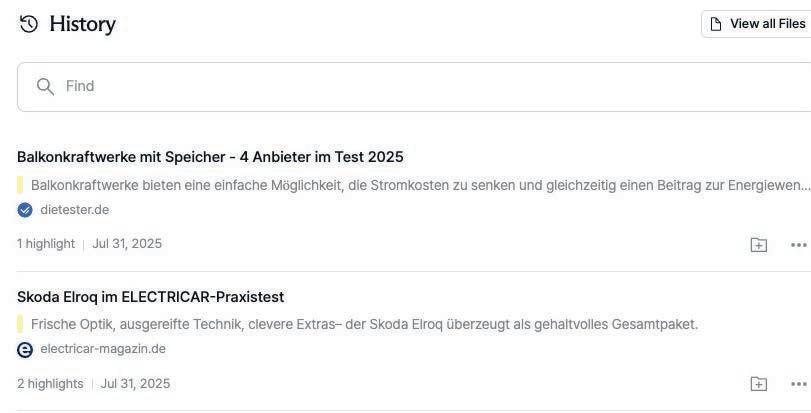
Task: Click the History clock icon
Action: (29, 24)
